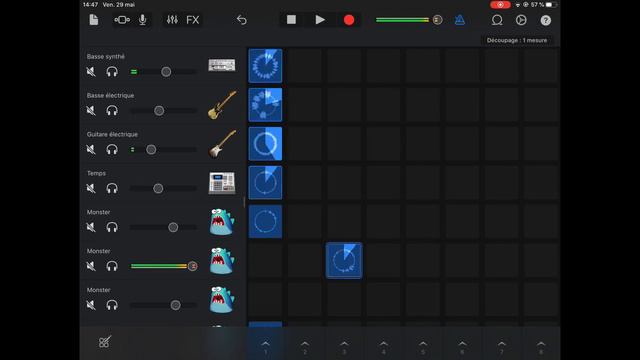Open the help question mark
Viewport: 640px width, 360px height.
pyautogui.click(x=546, y=20)
